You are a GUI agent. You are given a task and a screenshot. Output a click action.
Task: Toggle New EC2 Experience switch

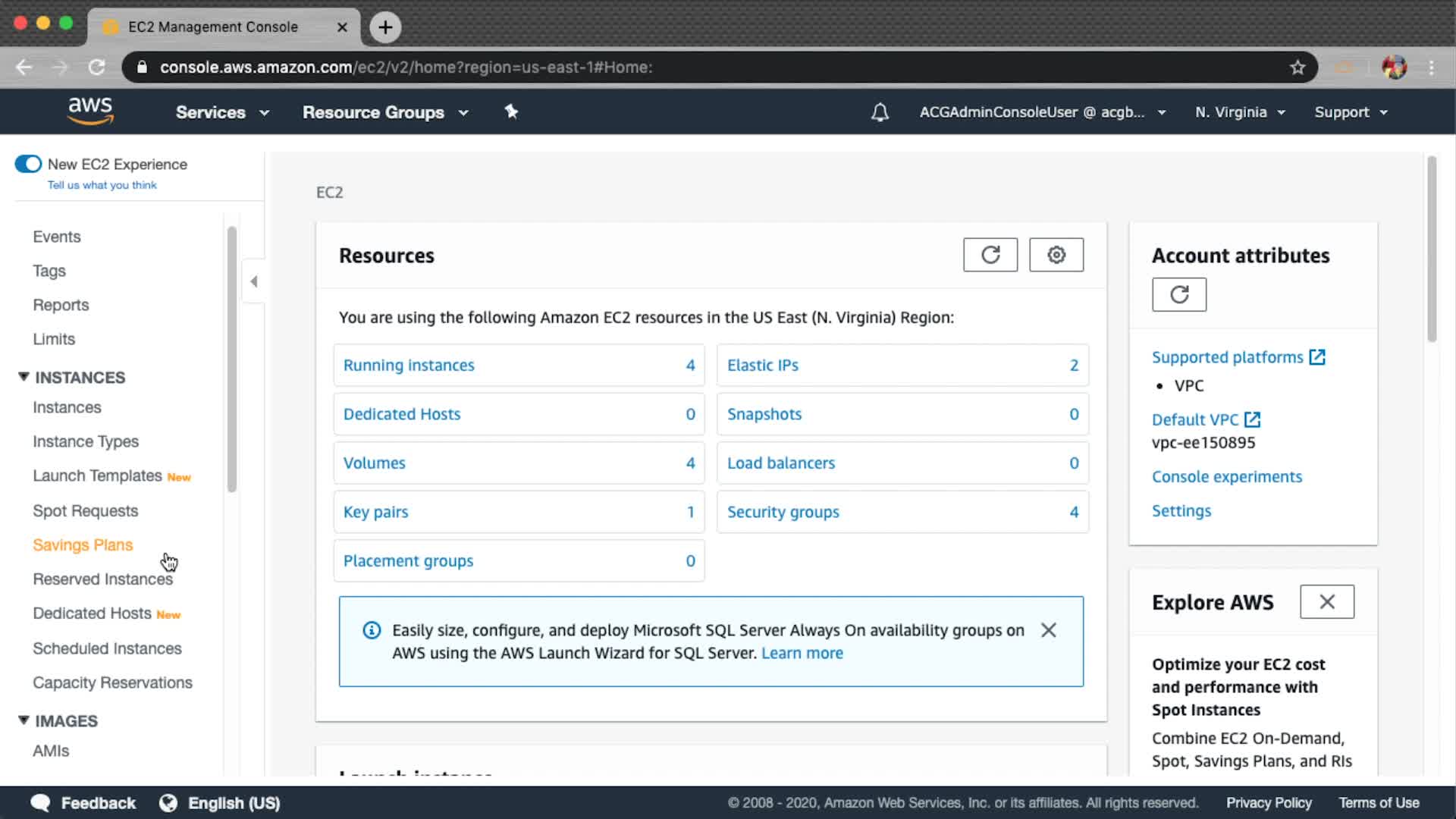[28, 164]
